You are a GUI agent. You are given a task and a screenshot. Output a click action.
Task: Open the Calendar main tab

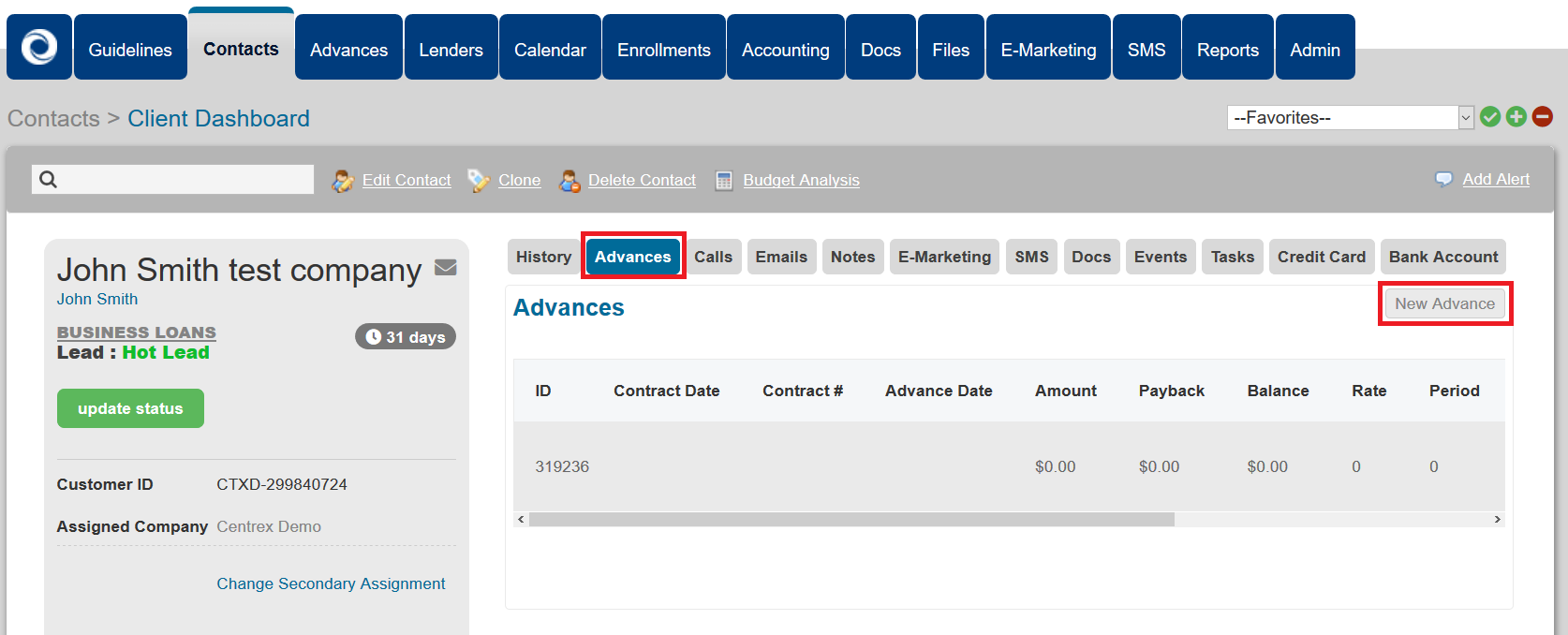[x=550, y=47]
